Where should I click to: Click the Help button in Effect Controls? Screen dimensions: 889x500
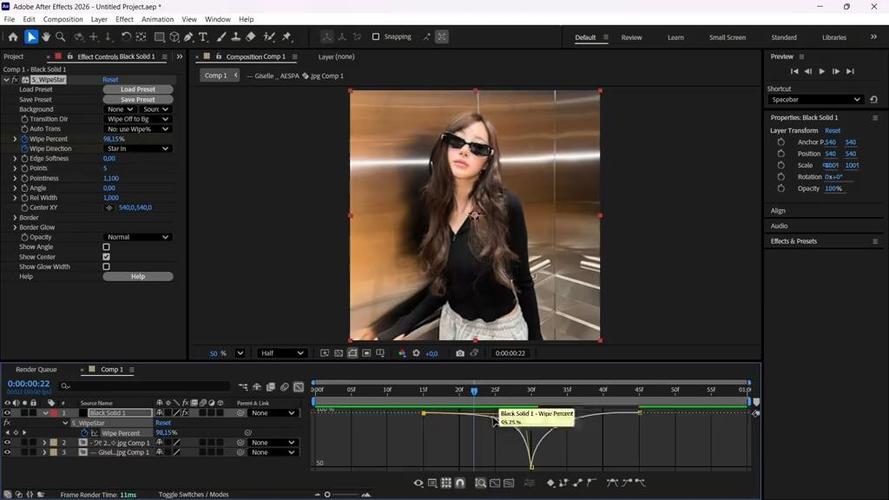[x=138, y=277]
